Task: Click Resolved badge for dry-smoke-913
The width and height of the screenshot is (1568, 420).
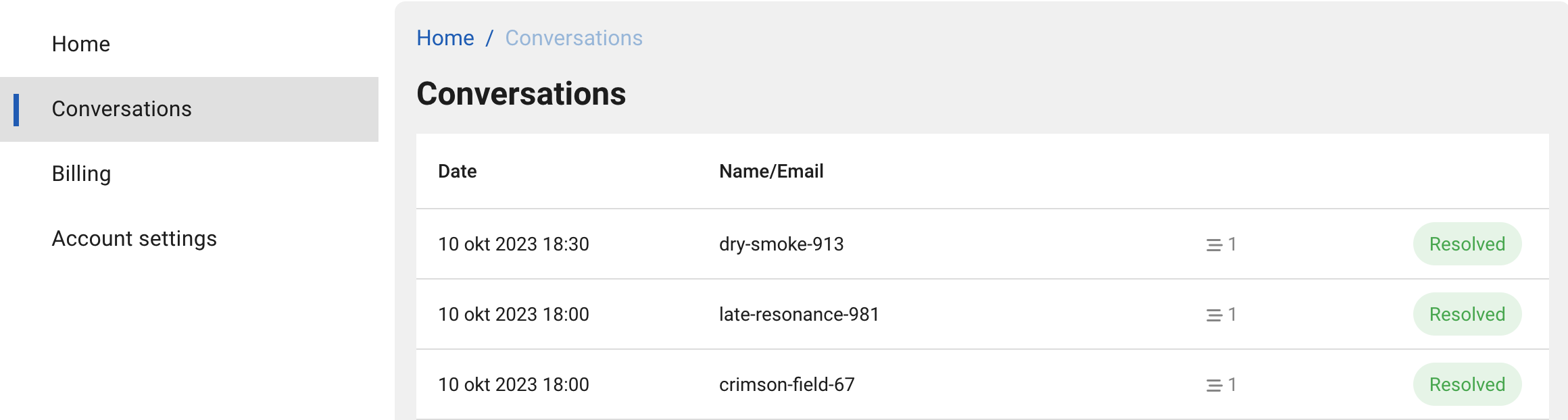Action: [1467, 244]
